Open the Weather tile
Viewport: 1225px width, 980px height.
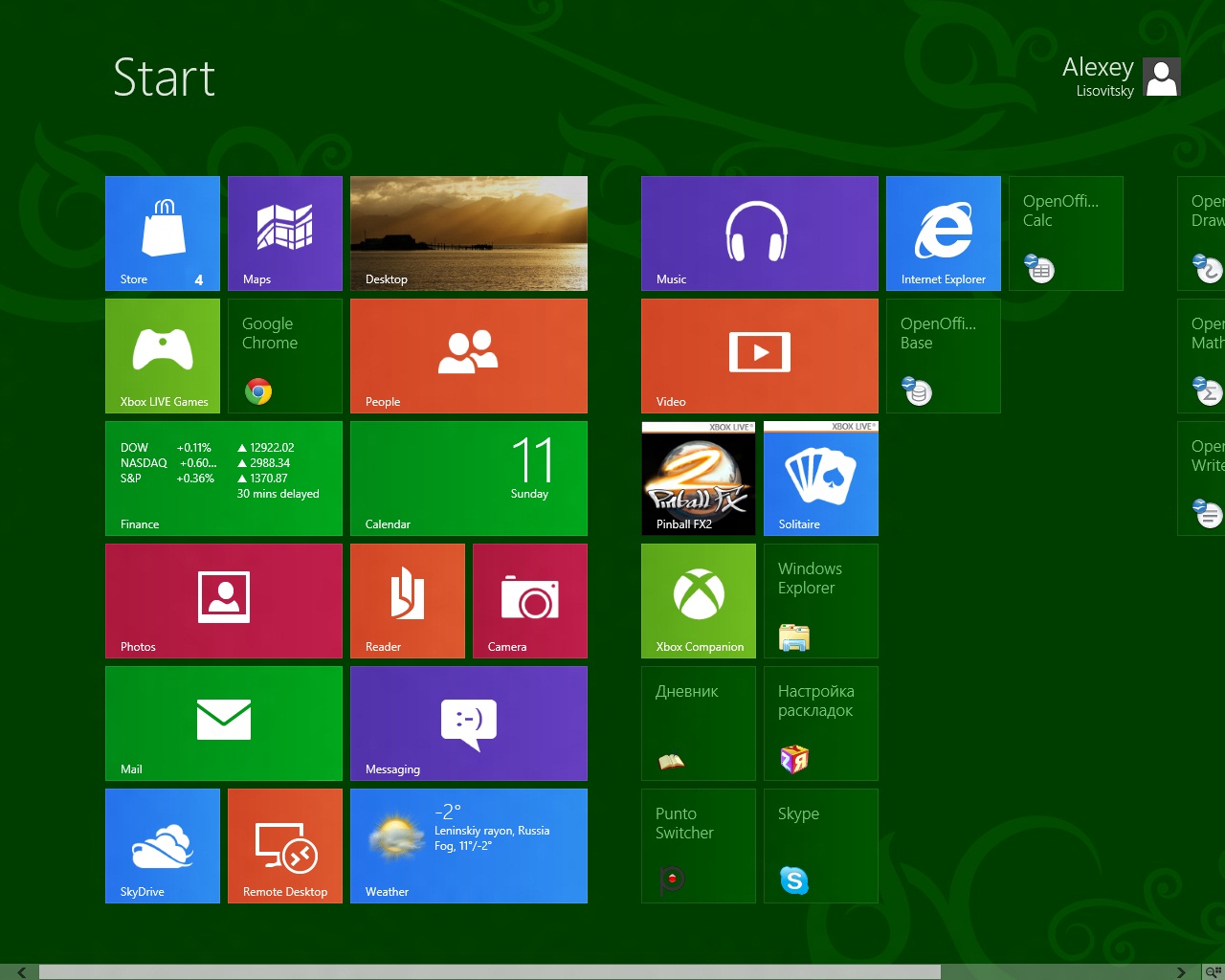[469, 846]
